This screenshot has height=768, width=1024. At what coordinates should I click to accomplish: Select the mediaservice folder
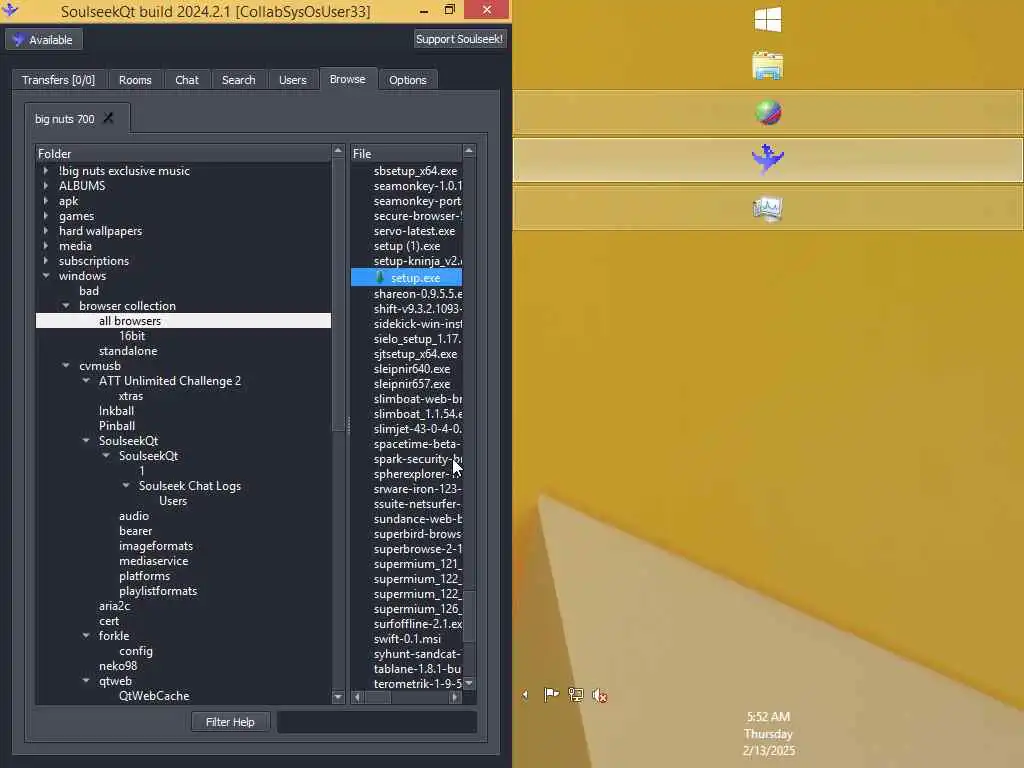(x=153, y=560)
